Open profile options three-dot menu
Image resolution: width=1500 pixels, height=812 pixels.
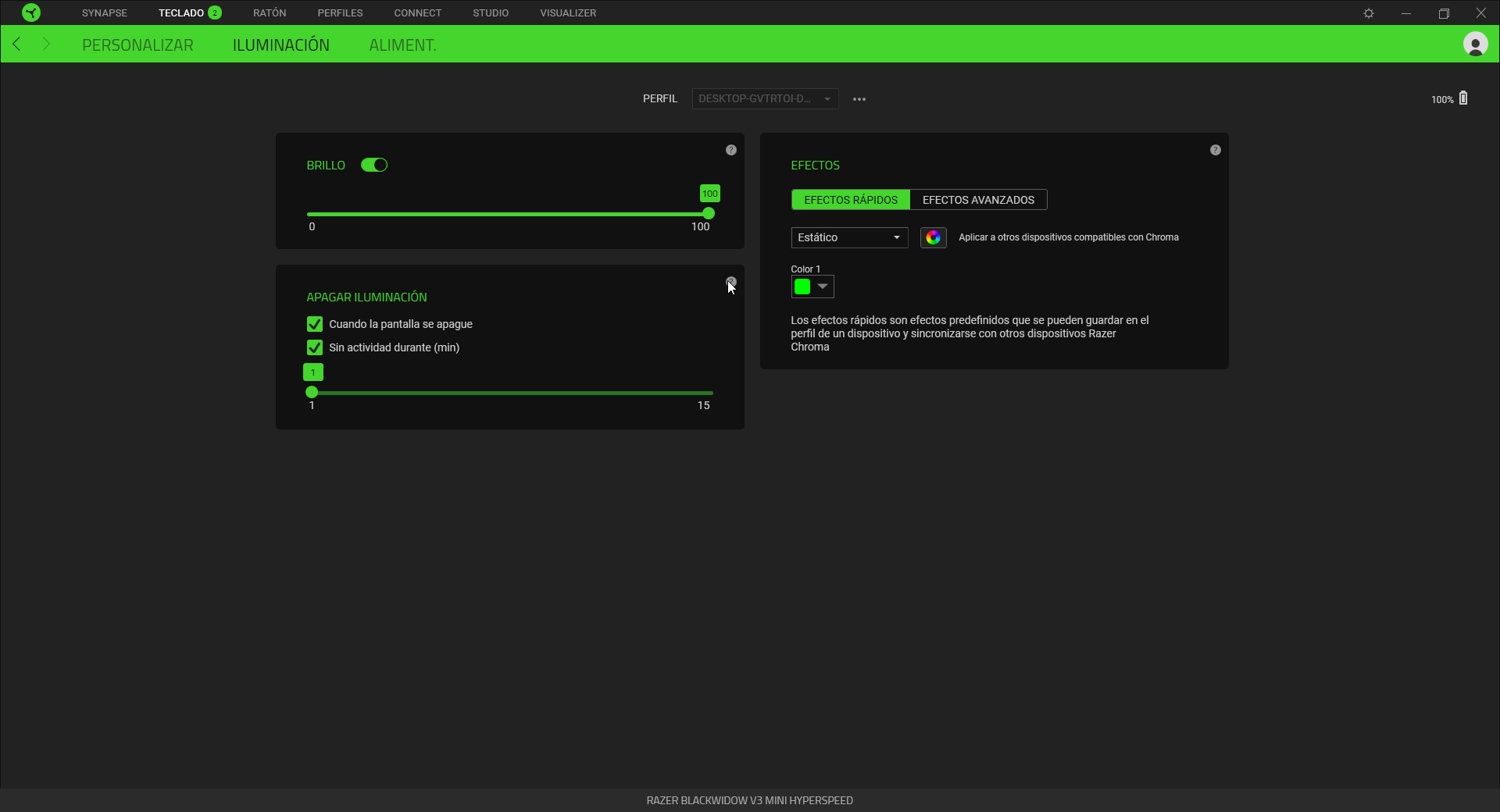859,99
